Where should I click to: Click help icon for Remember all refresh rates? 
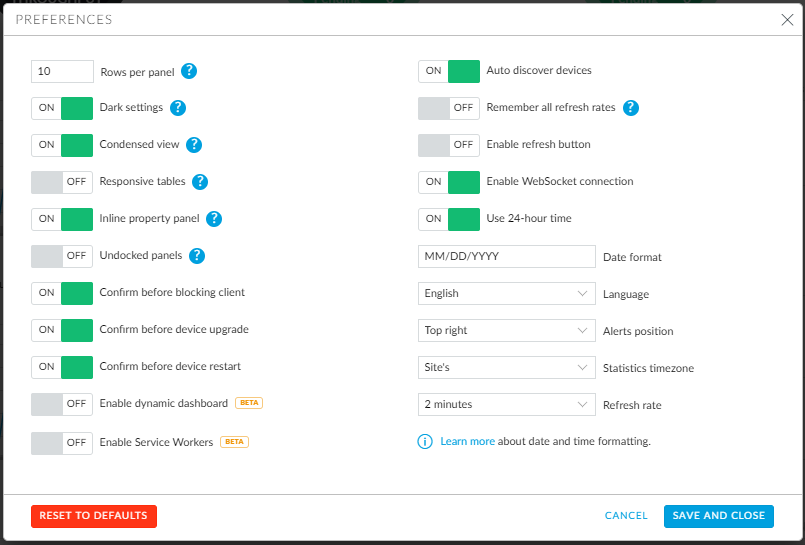point(631,108)
